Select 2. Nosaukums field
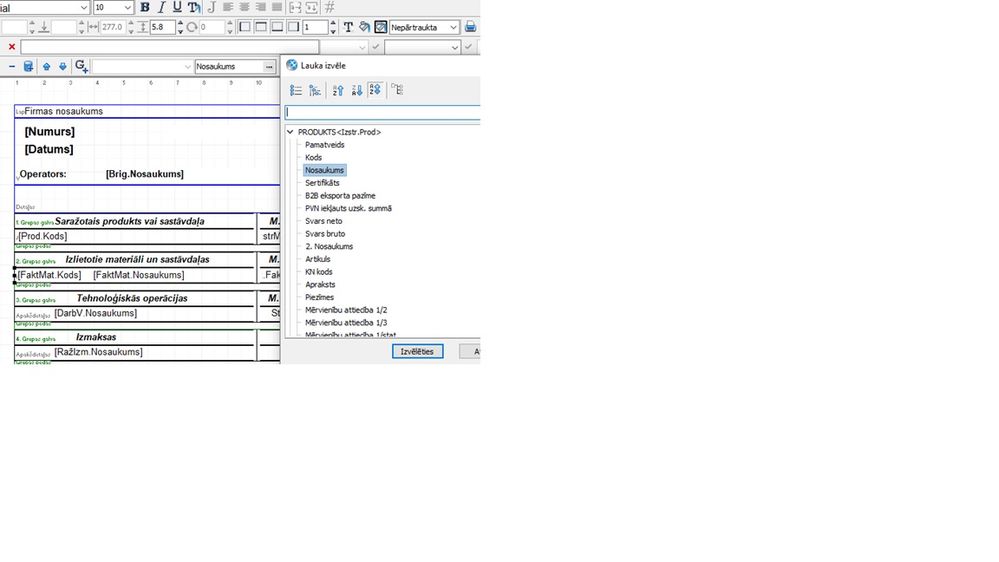Screen dimensions: 999x562 329,247
